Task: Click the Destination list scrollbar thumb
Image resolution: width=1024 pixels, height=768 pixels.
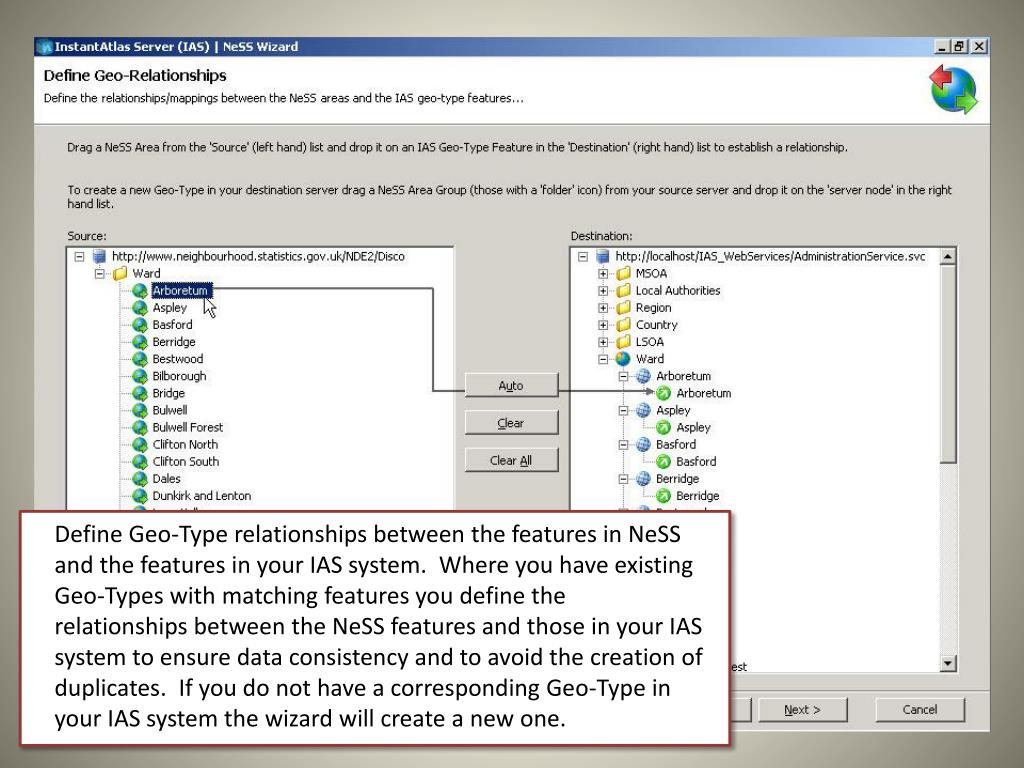Action: coord(948,364)
